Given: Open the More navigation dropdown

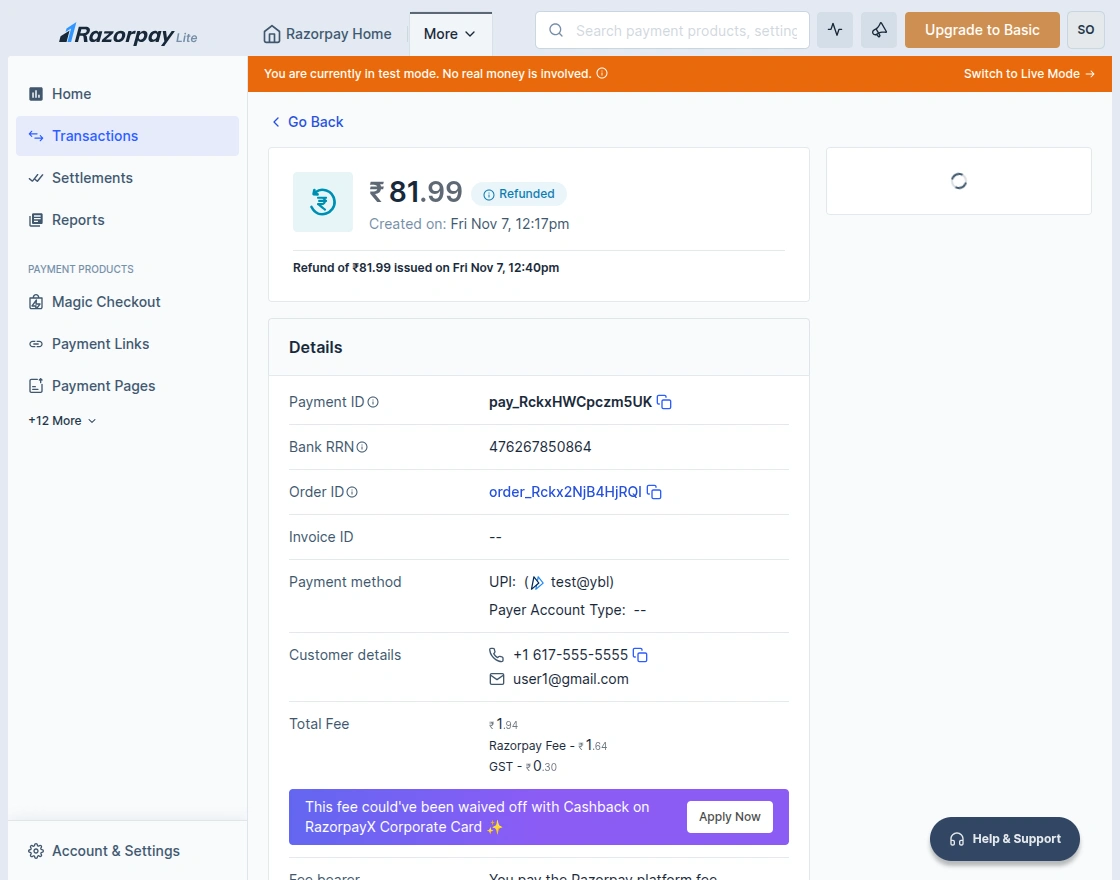Looking at the screenshot, I should tap(450, 33).
